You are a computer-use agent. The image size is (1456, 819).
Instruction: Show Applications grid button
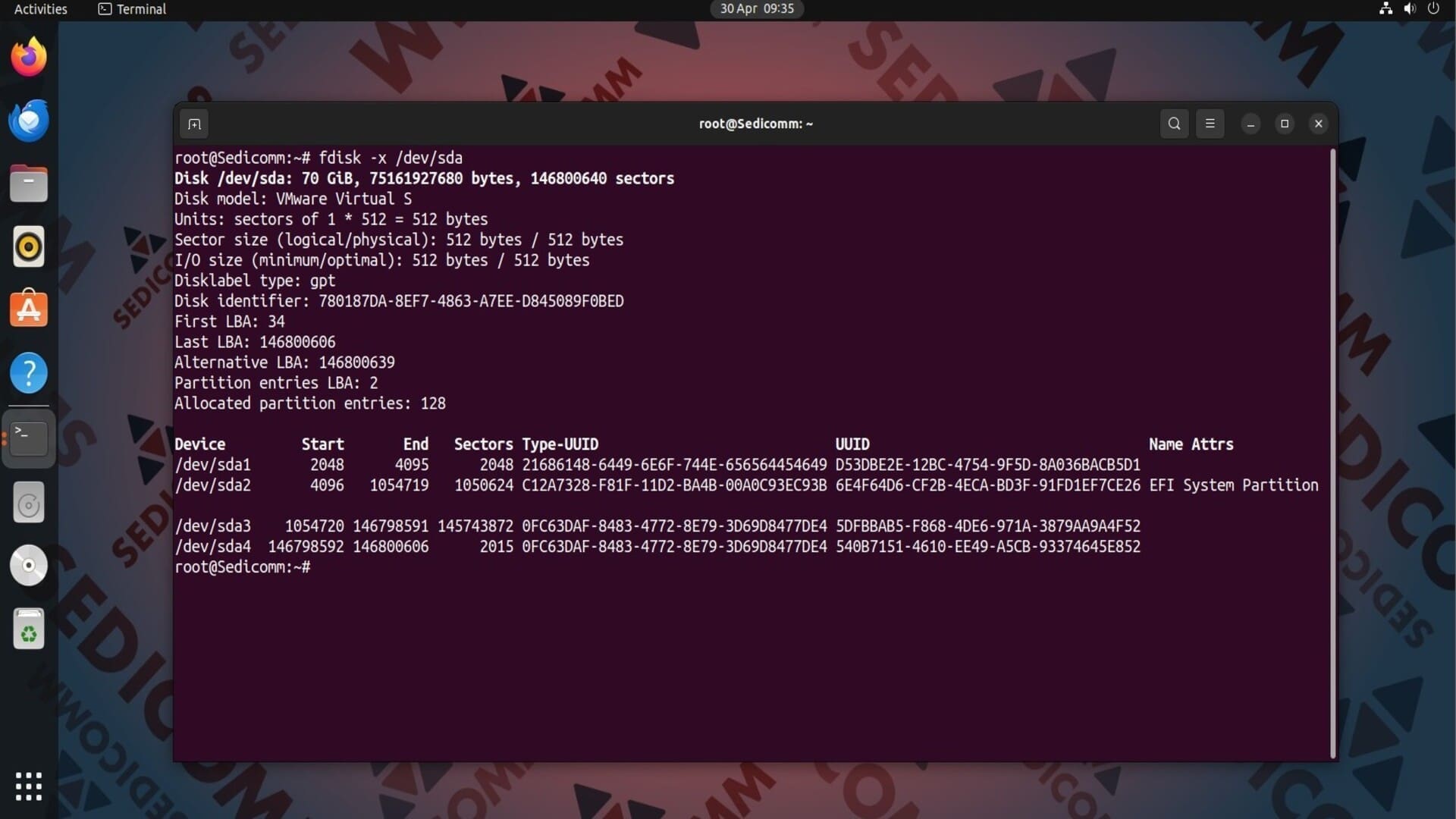click(x=29, y=786)
